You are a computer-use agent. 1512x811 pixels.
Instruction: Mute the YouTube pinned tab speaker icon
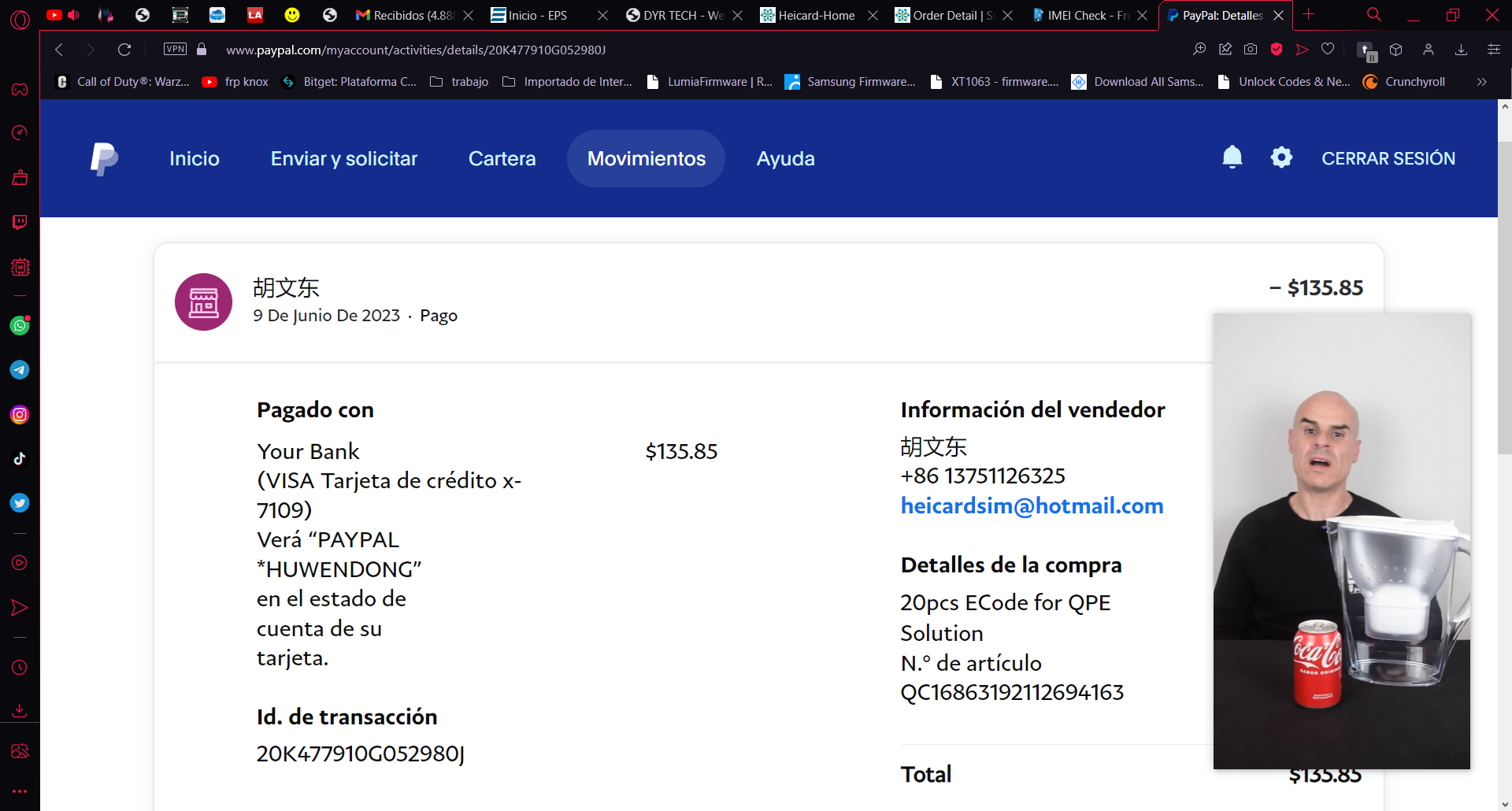pyautogui.click(x=74, y=15)
